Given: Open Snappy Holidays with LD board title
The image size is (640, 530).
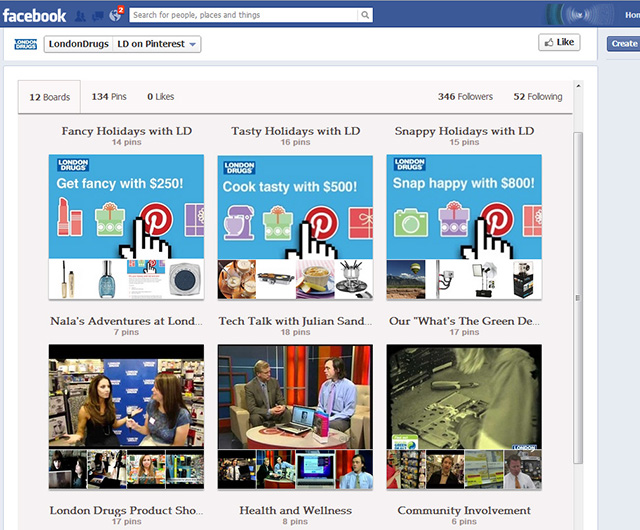Looking at the screenshot, I should coord(464,131).
